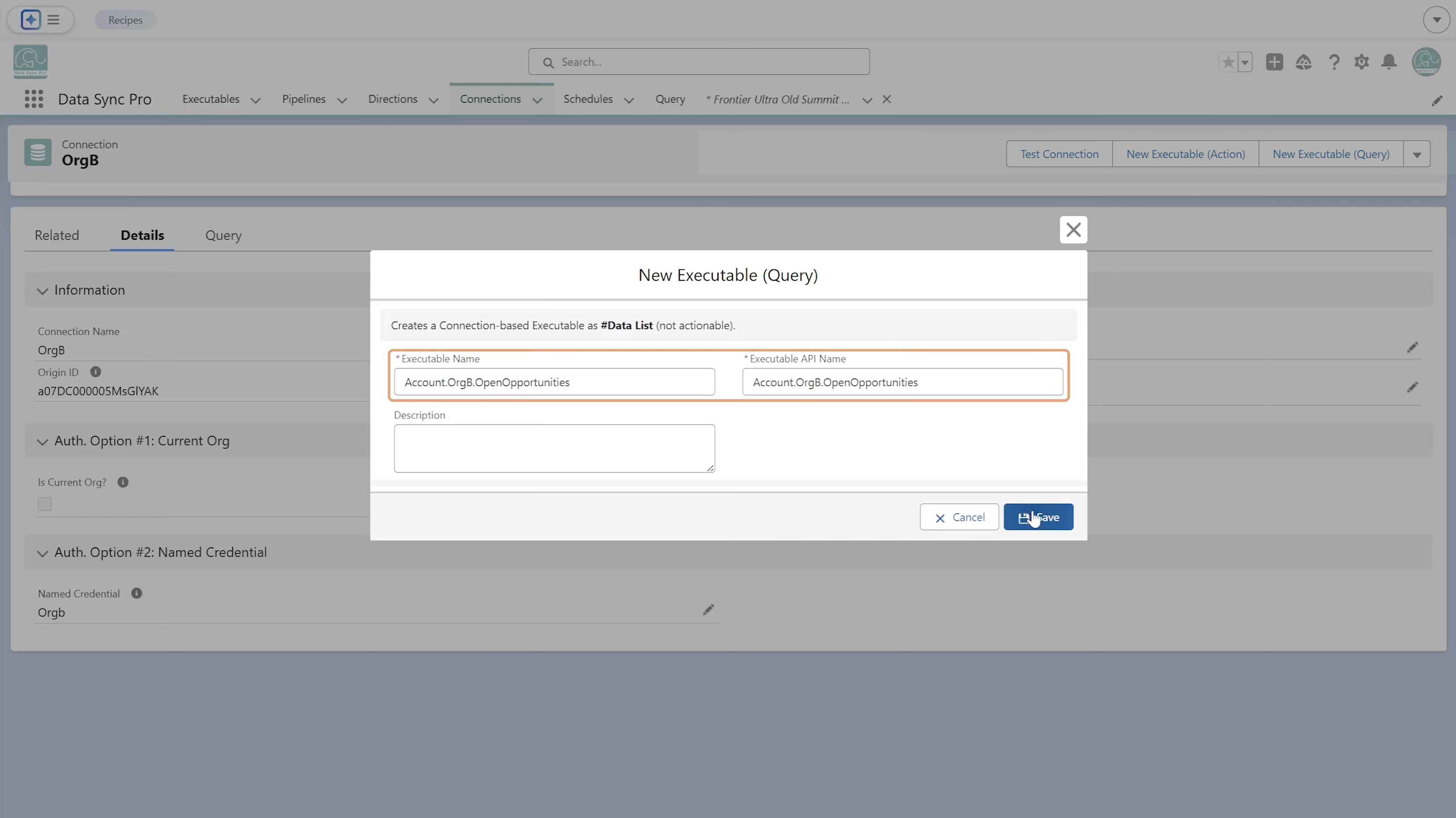Viewport: 1456px width, 818px height.
Task: Open the Frontier Ultra Old Summit tab chevron
Action: (867, 100)
